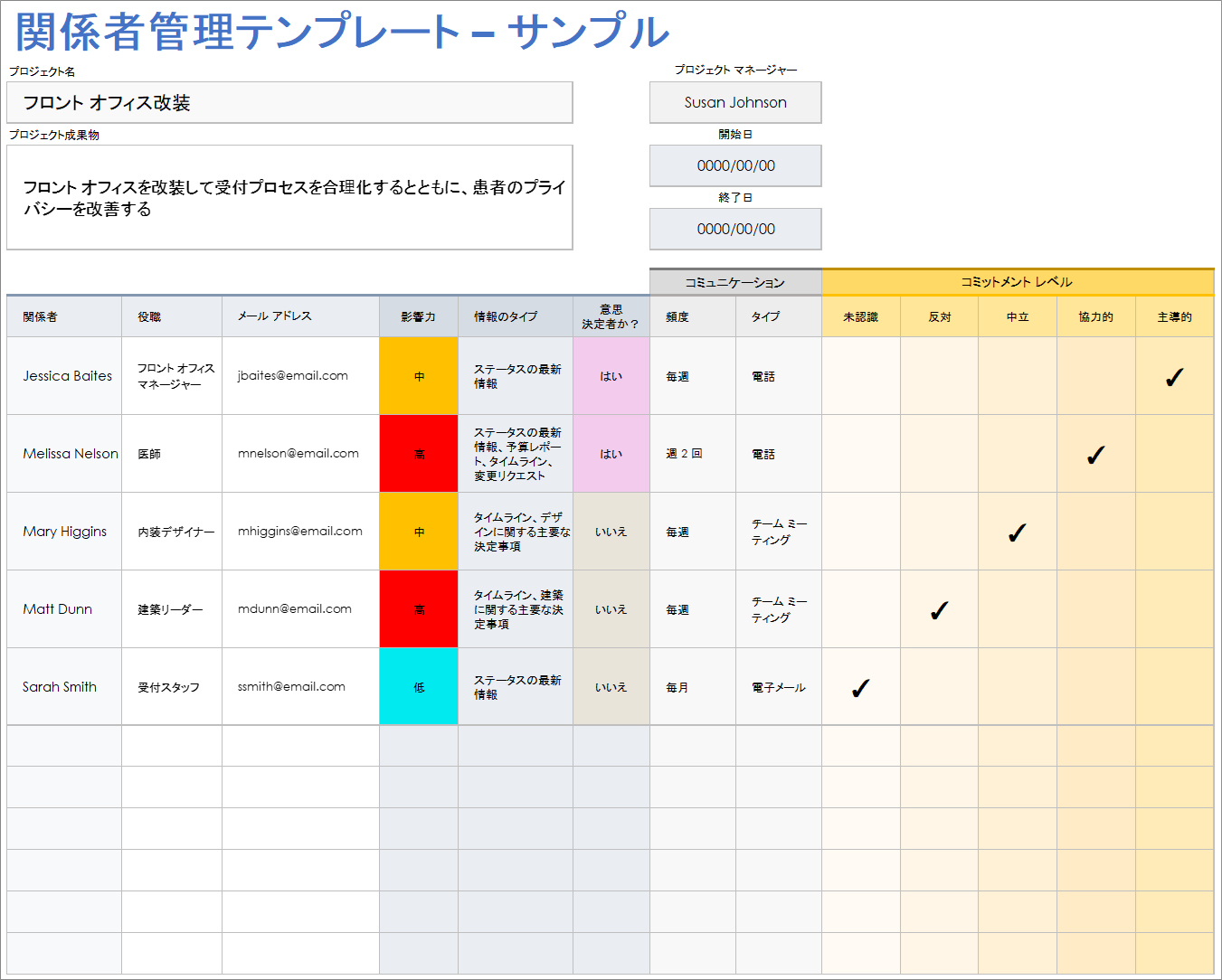Click the 主導的 commitment header

point(1175,316)
